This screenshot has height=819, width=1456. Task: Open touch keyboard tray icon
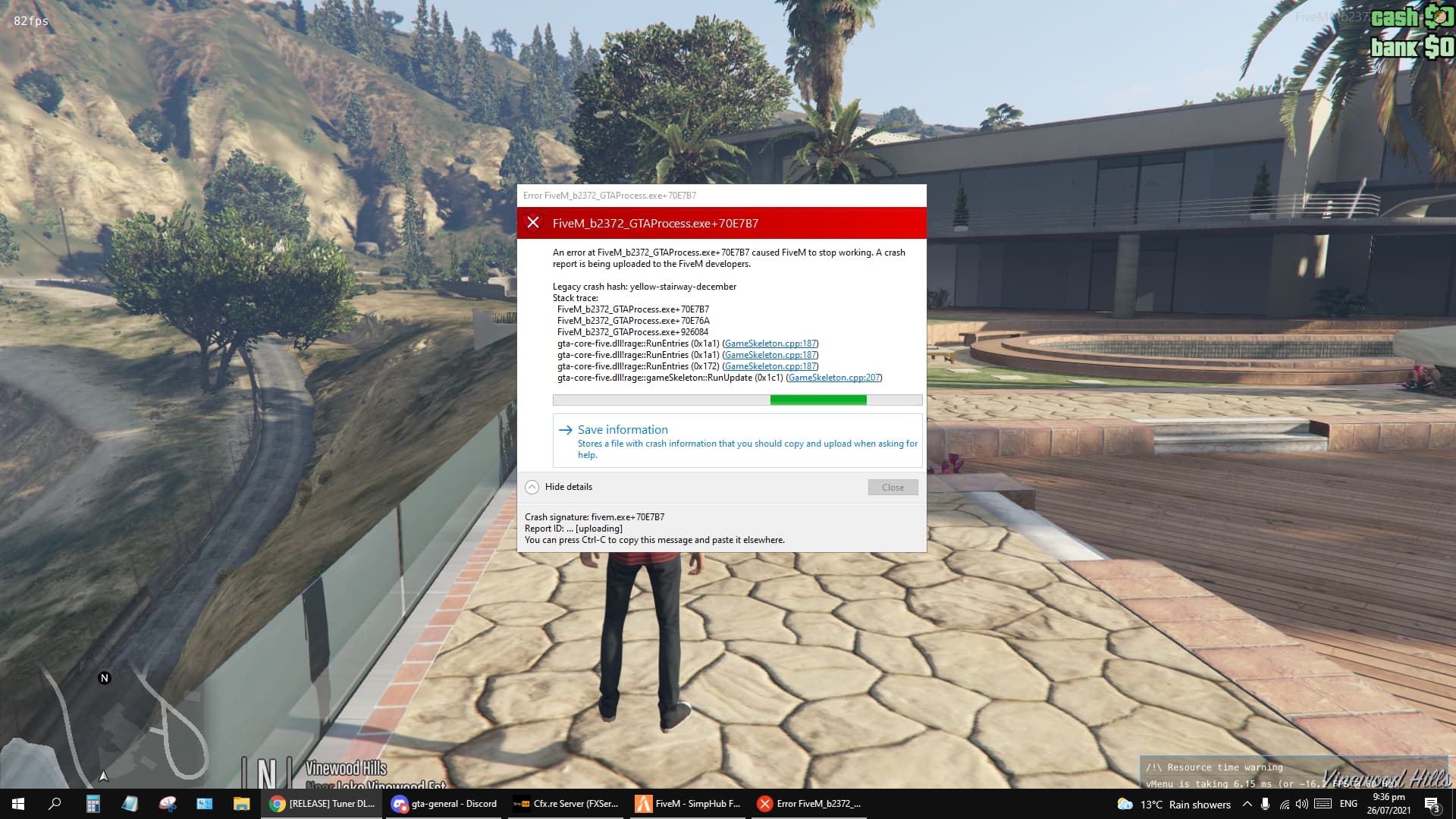[1323, 804]
